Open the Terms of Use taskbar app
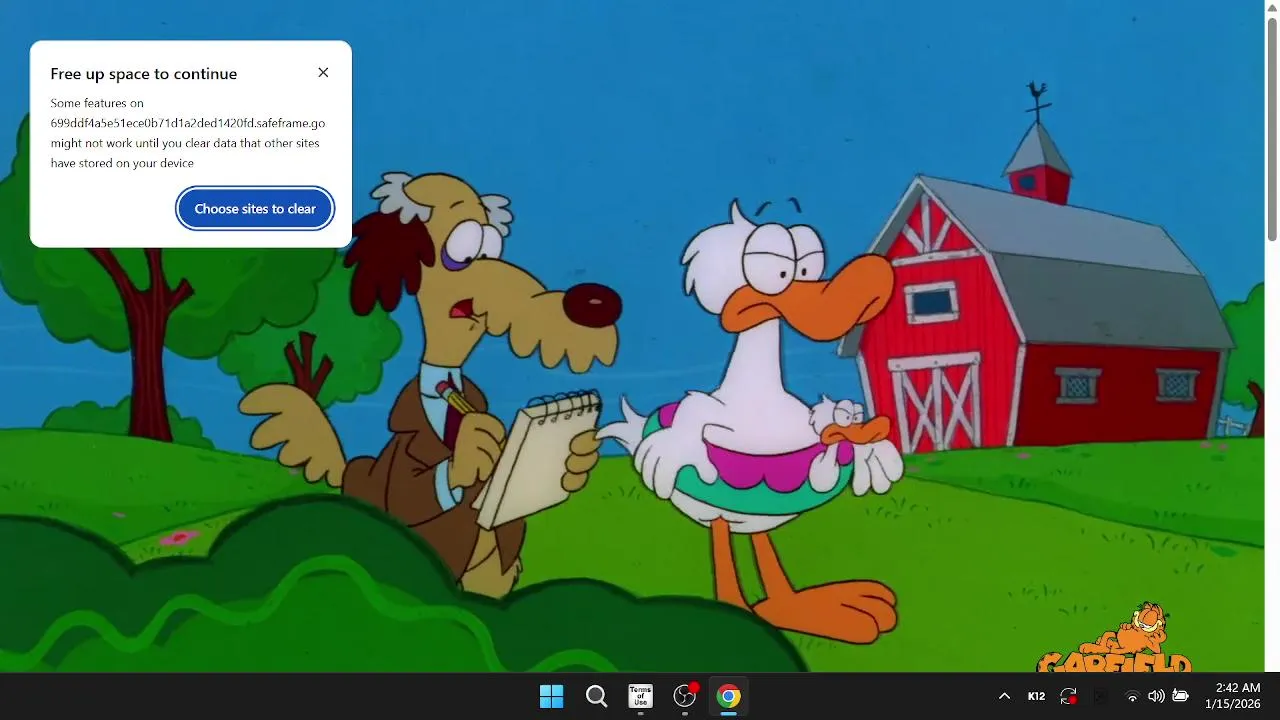This screenshot has width=1280, height=720. tap(640, 696)
